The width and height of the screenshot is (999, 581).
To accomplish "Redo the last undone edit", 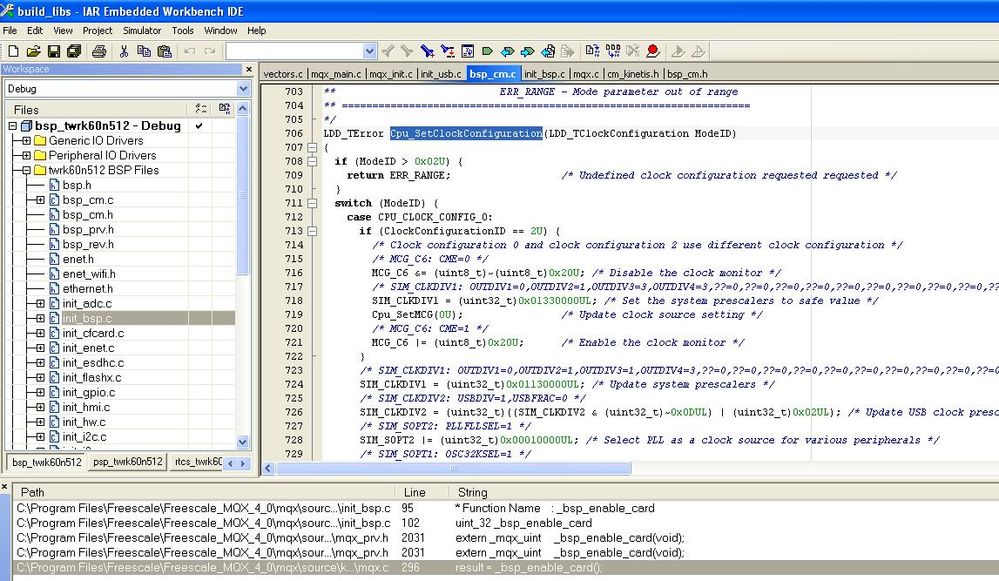I will (210, 51).
